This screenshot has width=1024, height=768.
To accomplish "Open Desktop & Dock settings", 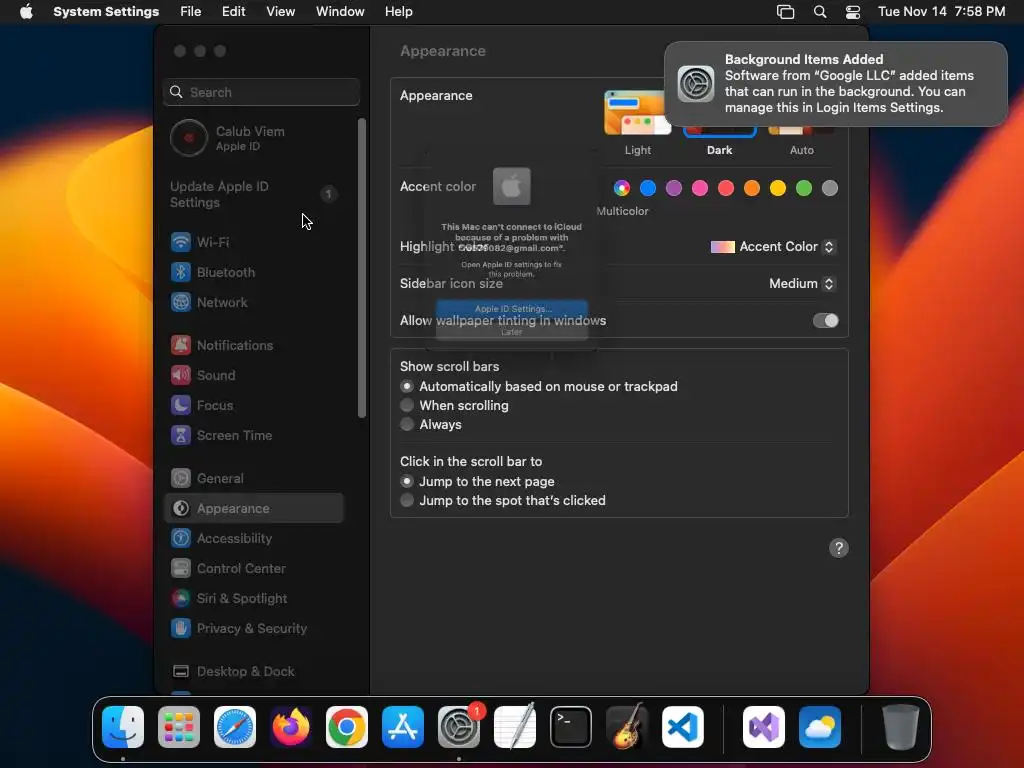I will click(254, 672).
